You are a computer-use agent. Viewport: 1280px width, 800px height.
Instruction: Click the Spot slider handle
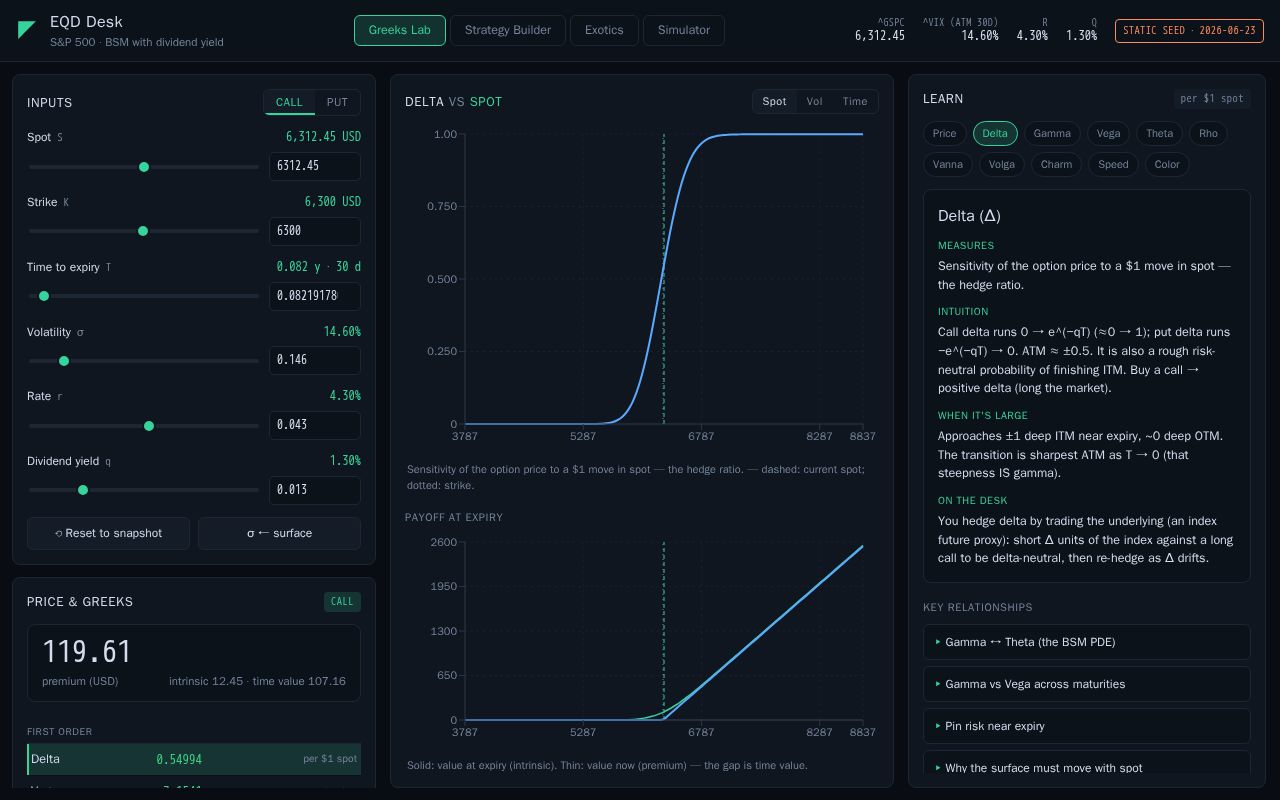click(x=144, y=167)
